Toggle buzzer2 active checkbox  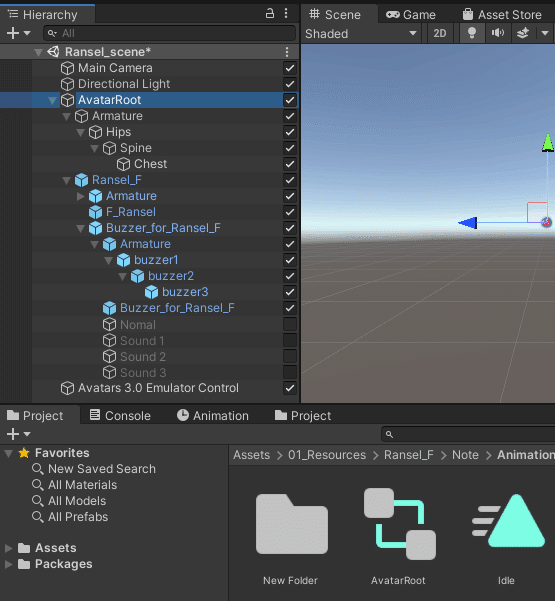(x=290, y=276)
